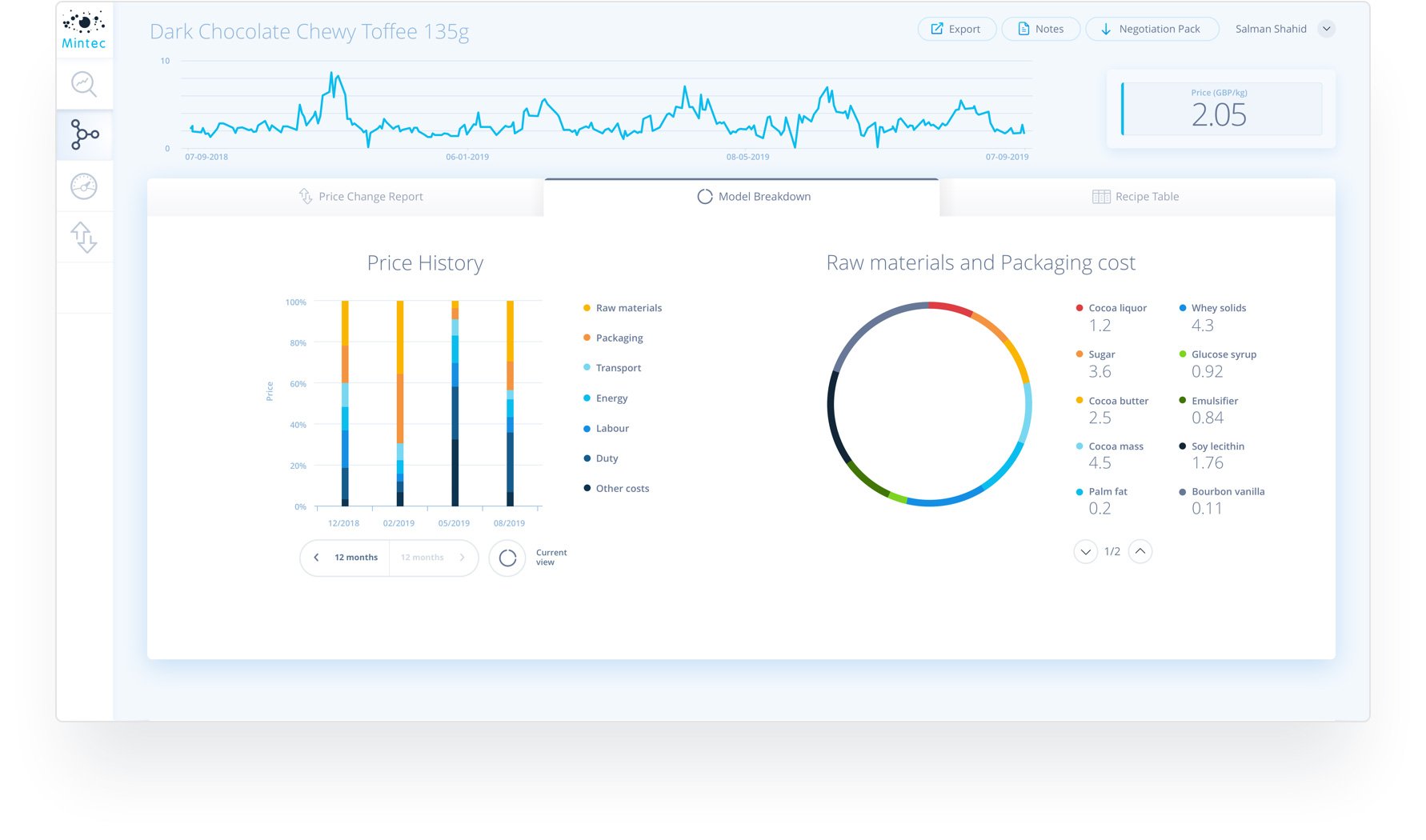Select the 12 months range button
1426x840 pixels.
(x=356, y=557)
